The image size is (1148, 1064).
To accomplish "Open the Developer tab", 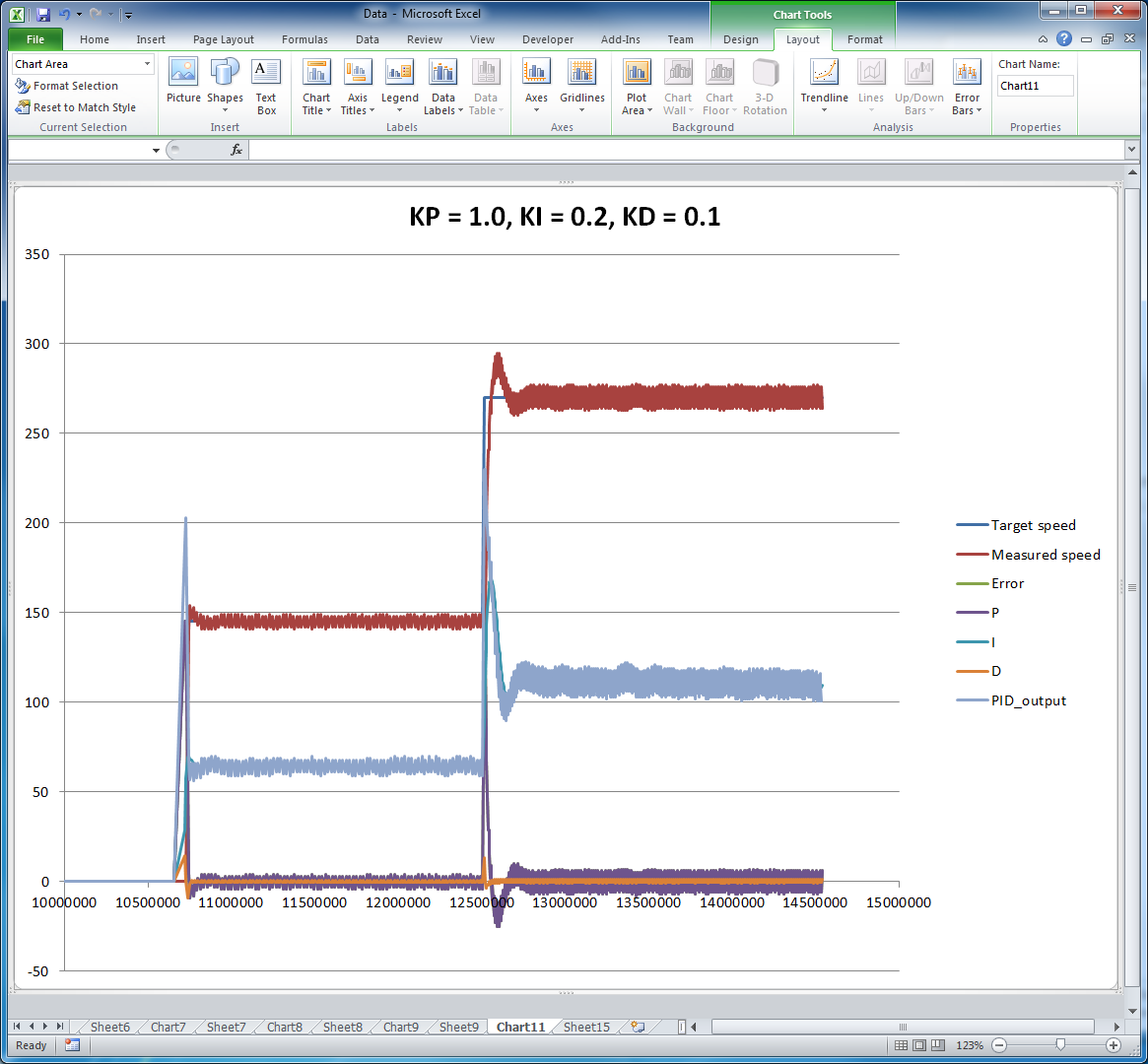I will coord(548,39).
